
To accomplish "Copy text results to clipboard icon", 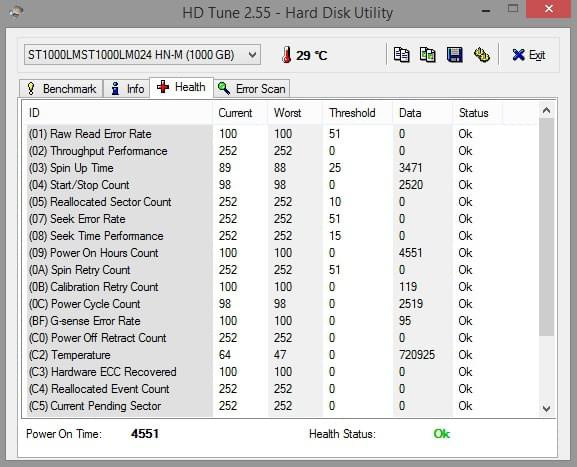I will point(401,55).
